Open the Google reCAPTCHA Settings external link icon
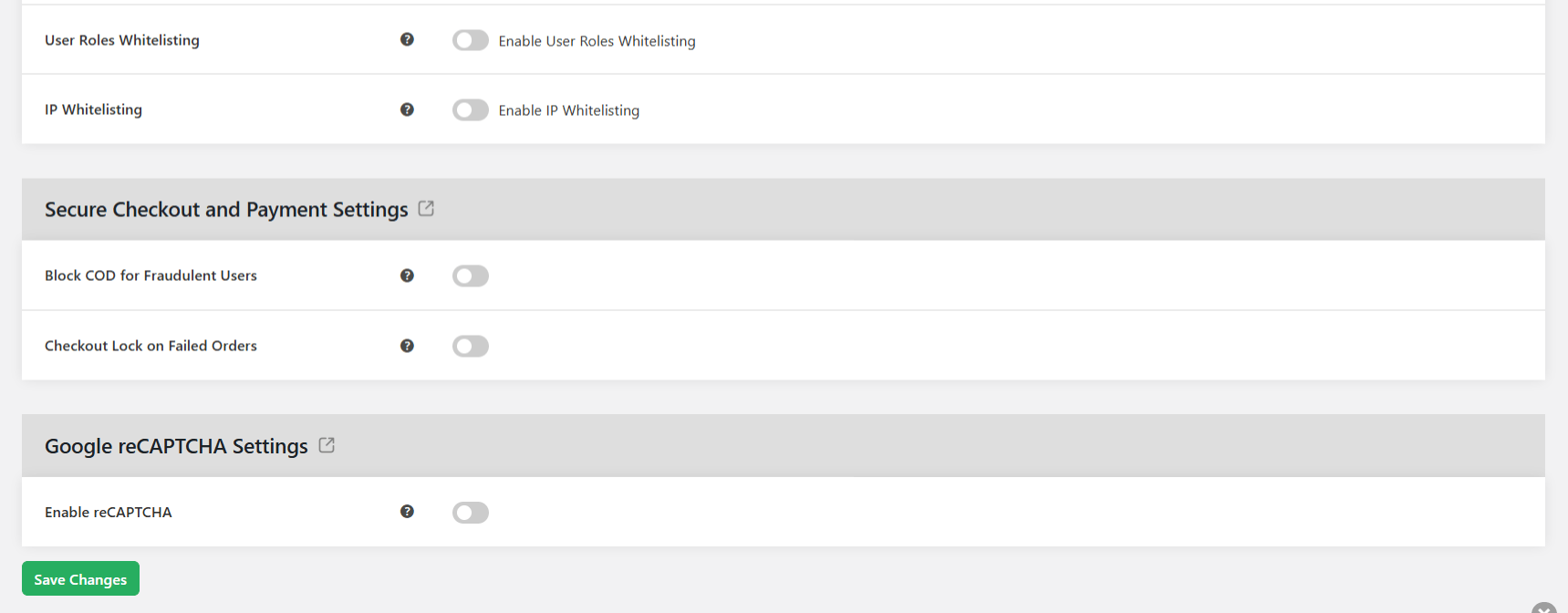 click(x=327, y=444)
